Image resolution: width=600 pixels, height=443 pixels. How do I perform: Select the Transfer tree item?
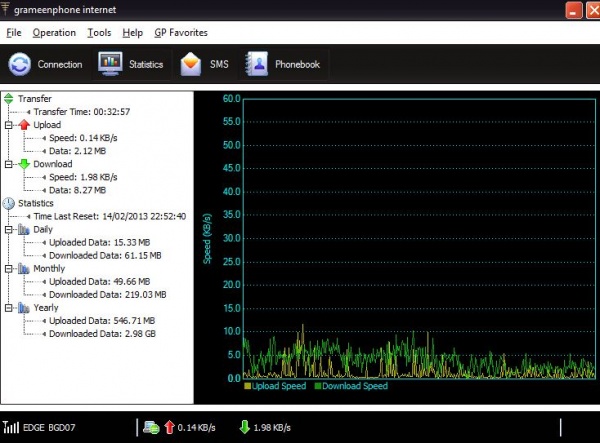(x=34, y=99)
